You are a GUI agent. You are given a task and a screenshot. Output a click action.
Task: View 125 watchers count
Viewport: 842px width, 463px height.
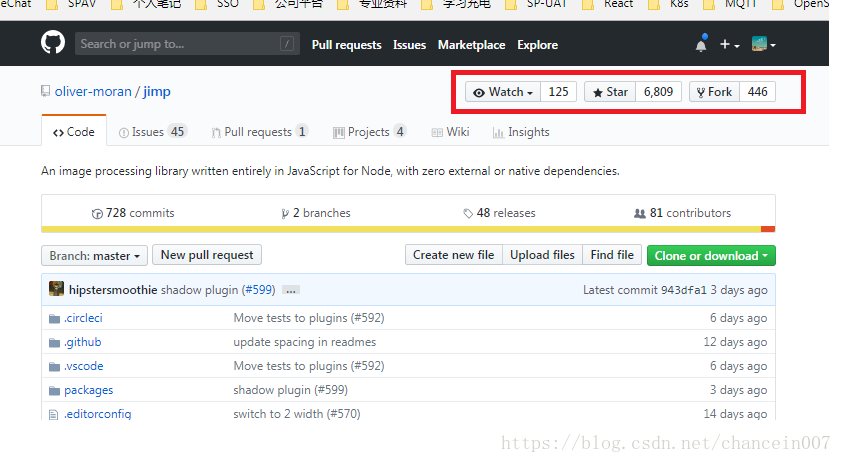(558, 92)
